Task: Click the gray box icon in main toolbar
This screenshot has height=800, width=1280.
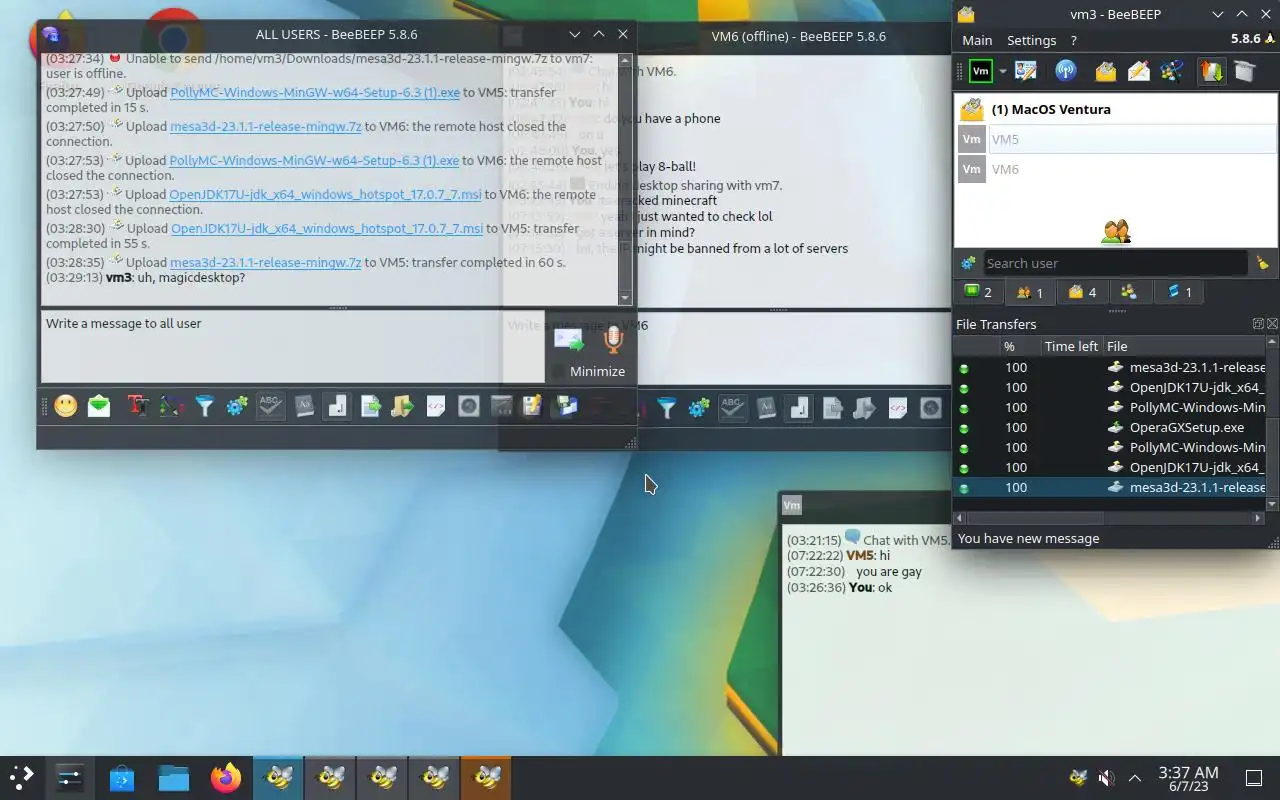Action: pyautogui.click(x=1244, y=71)
